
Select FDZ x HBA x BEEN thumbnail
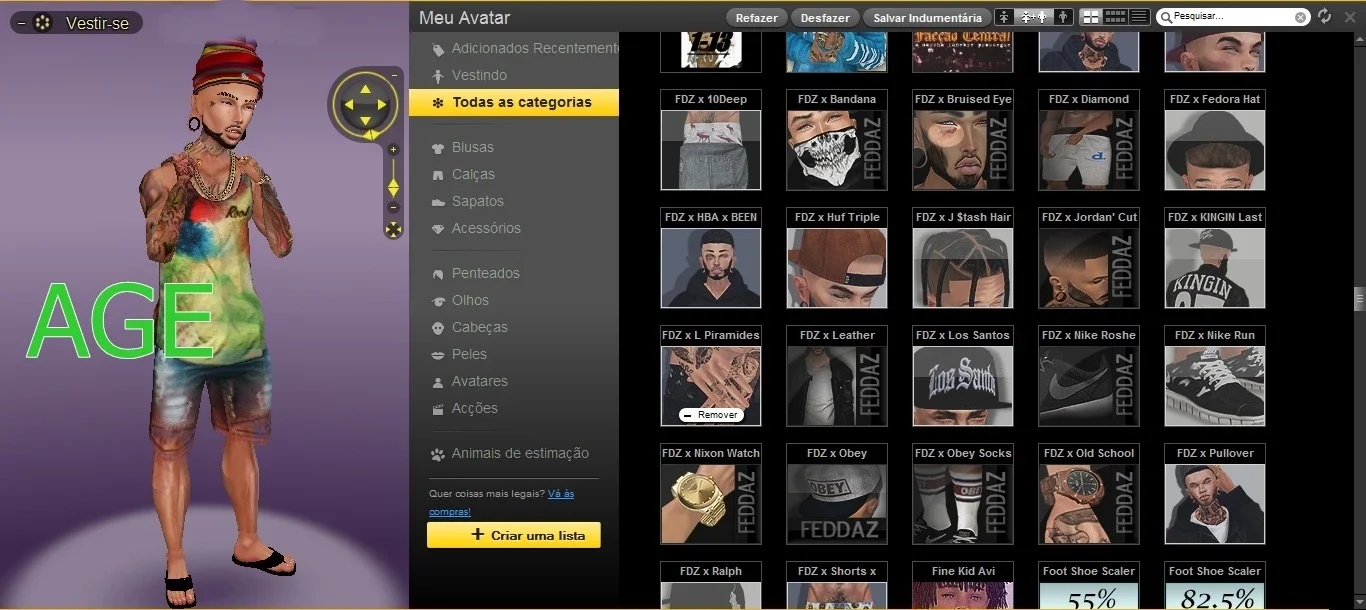point(711,267)
